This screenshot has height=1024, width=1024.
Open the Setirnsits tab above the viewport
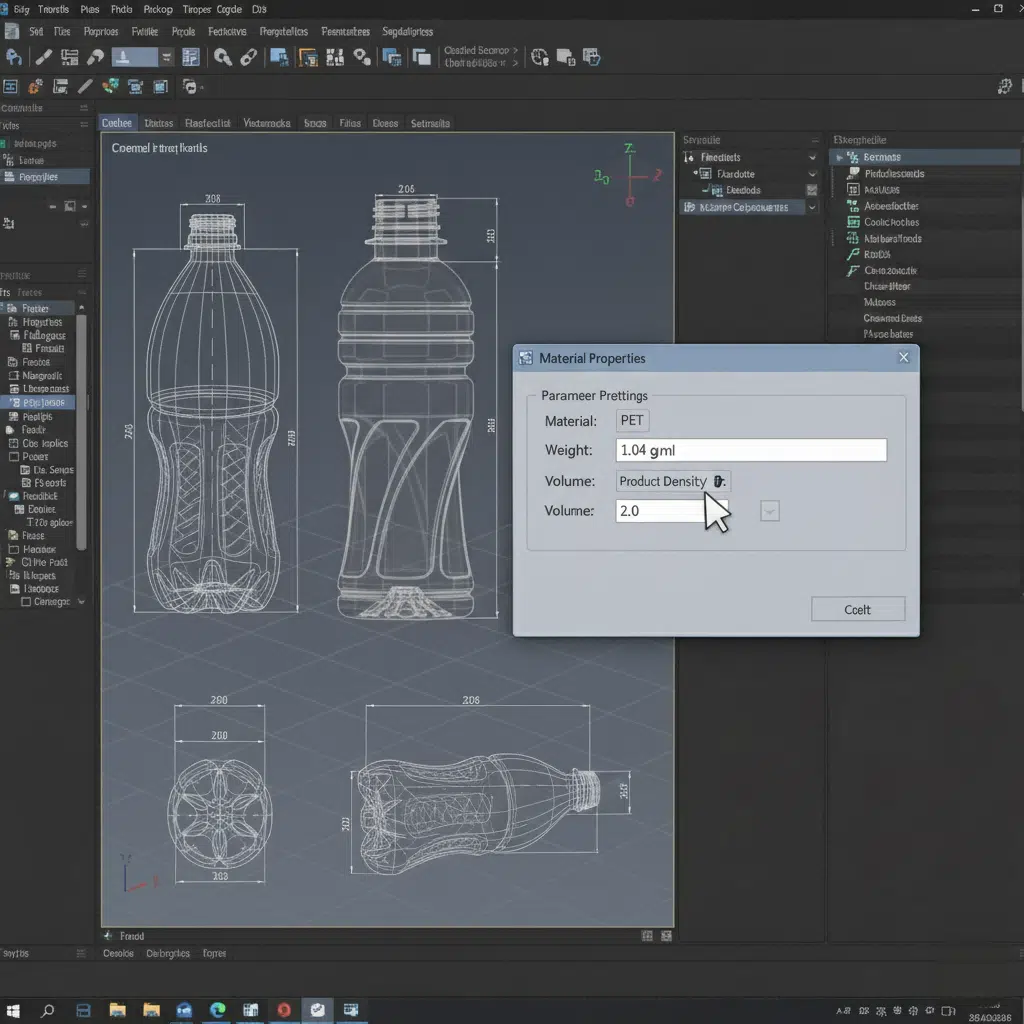click(x=430, y=123)
